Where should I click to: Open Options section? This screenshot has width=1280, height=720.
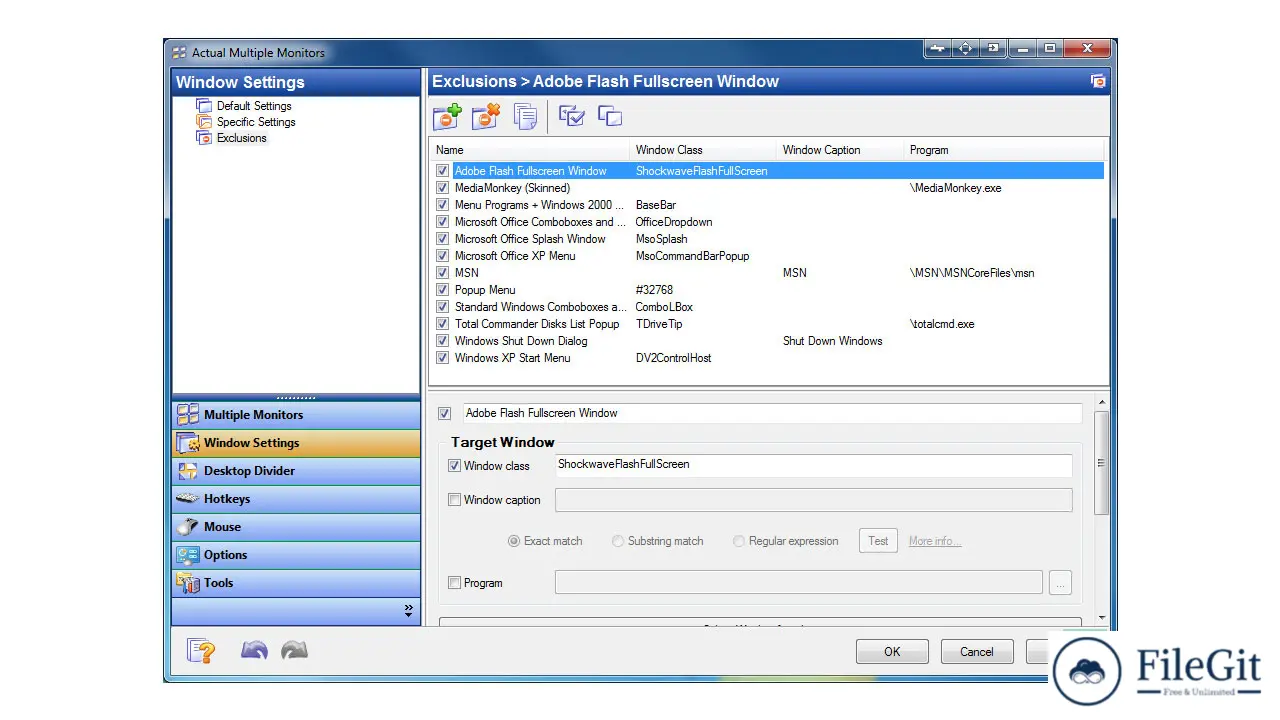click(x=296, y=555)
